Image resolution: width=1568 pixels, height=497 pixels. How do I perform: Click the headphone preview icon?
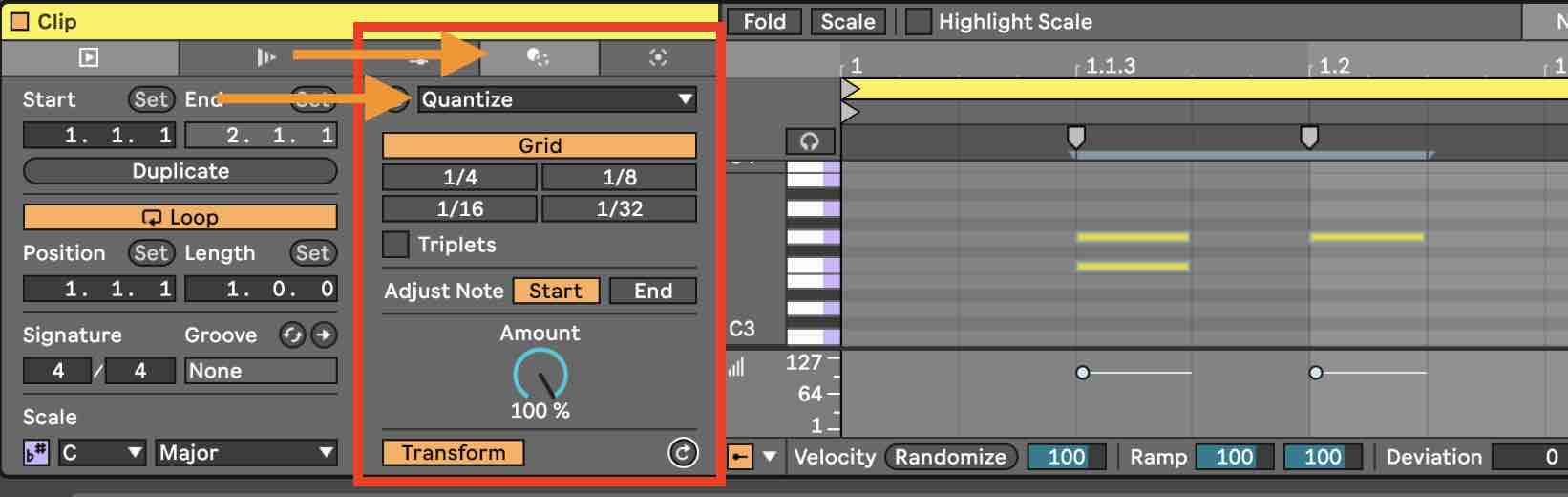[x=810, y=141]
